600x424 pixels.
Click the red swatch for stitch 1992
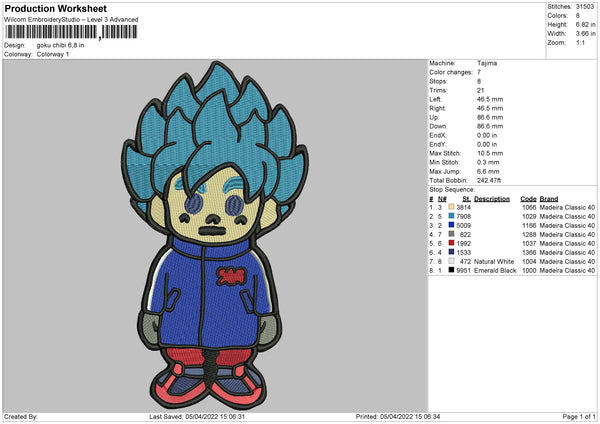[x=451, y=243]
